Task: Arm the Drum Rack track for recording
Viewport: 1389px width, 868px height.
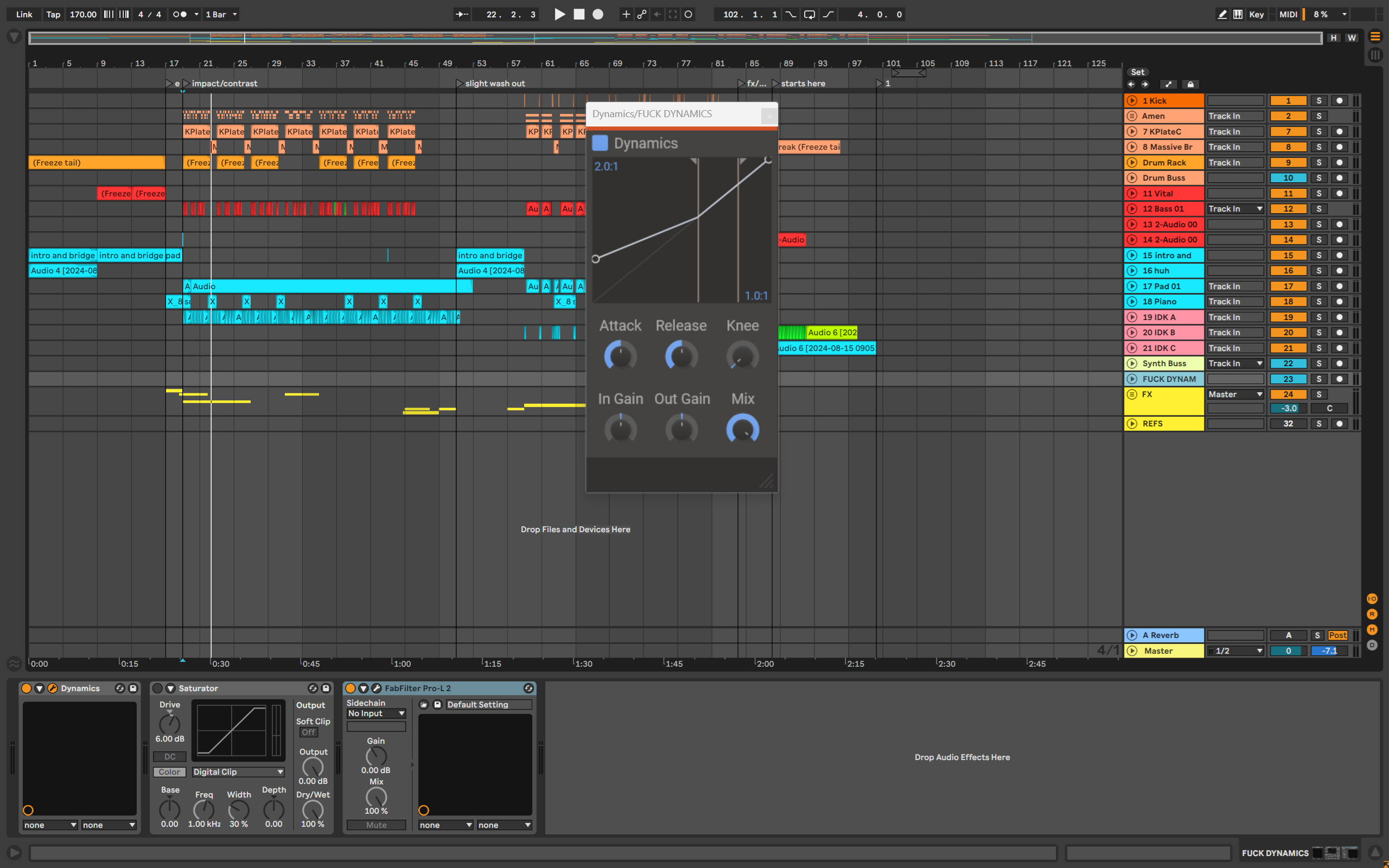Action: (x=1340, y=162)
